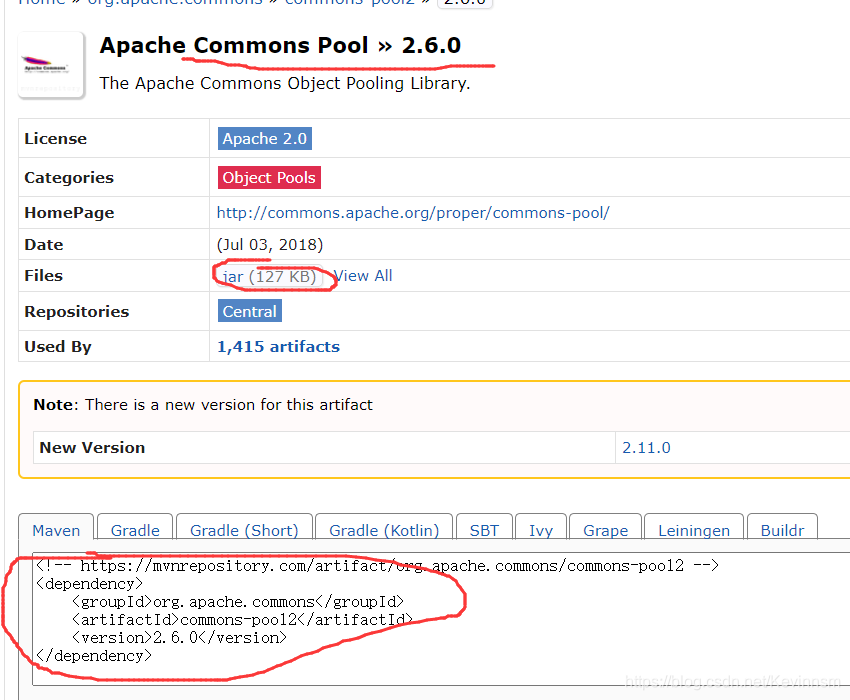Viewport: 850px width, 700px height.
Task: Click the groupId line 'org.apache.commons' in snippet
Action: 237,602
